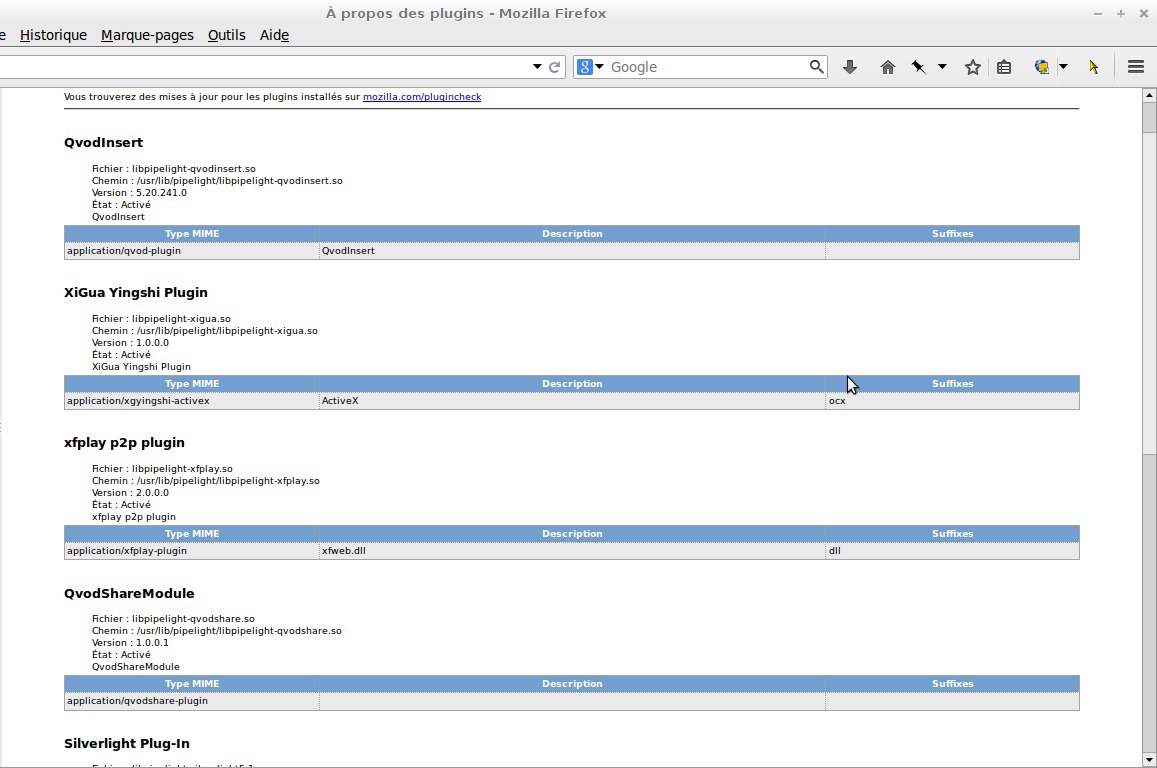Click the xfplay p2p plugin heading
Viewport: 1157px width, 768px height.
tap(124, 443)
